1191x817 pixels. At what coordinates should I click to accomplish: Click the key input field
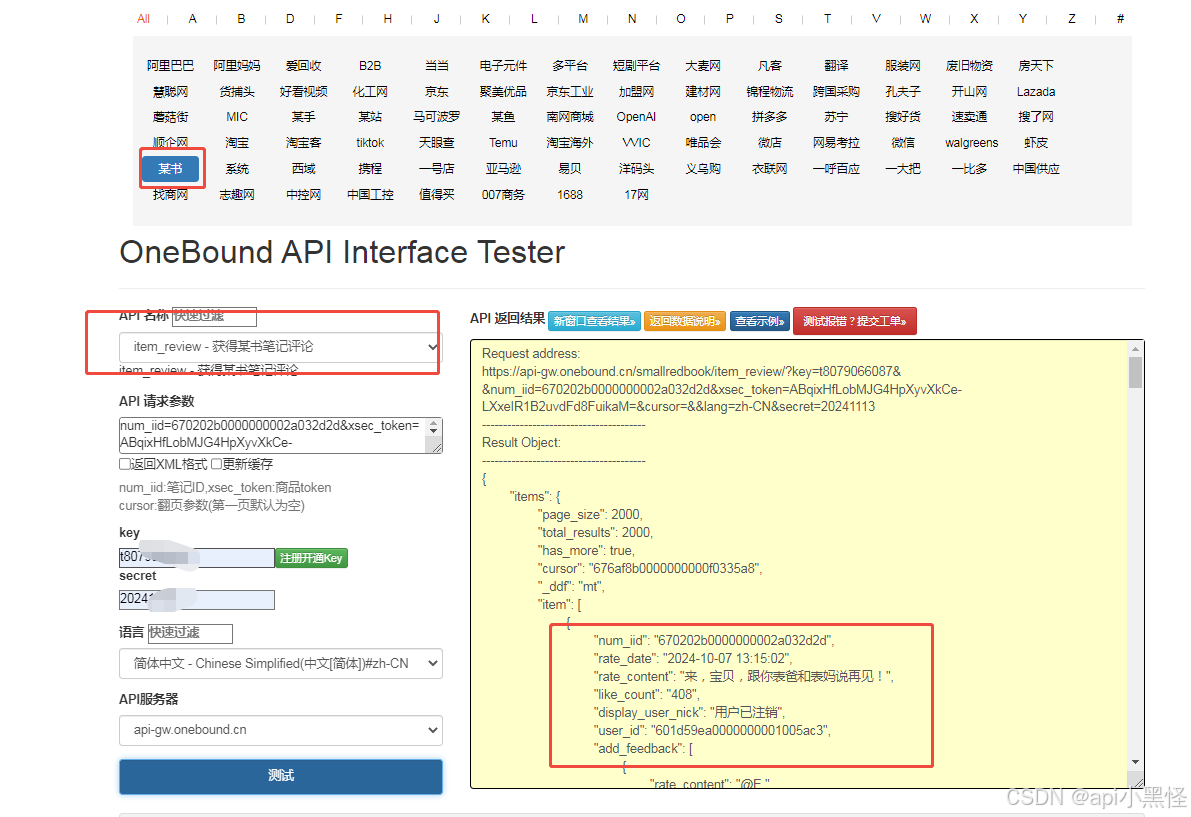pos(196,558)
